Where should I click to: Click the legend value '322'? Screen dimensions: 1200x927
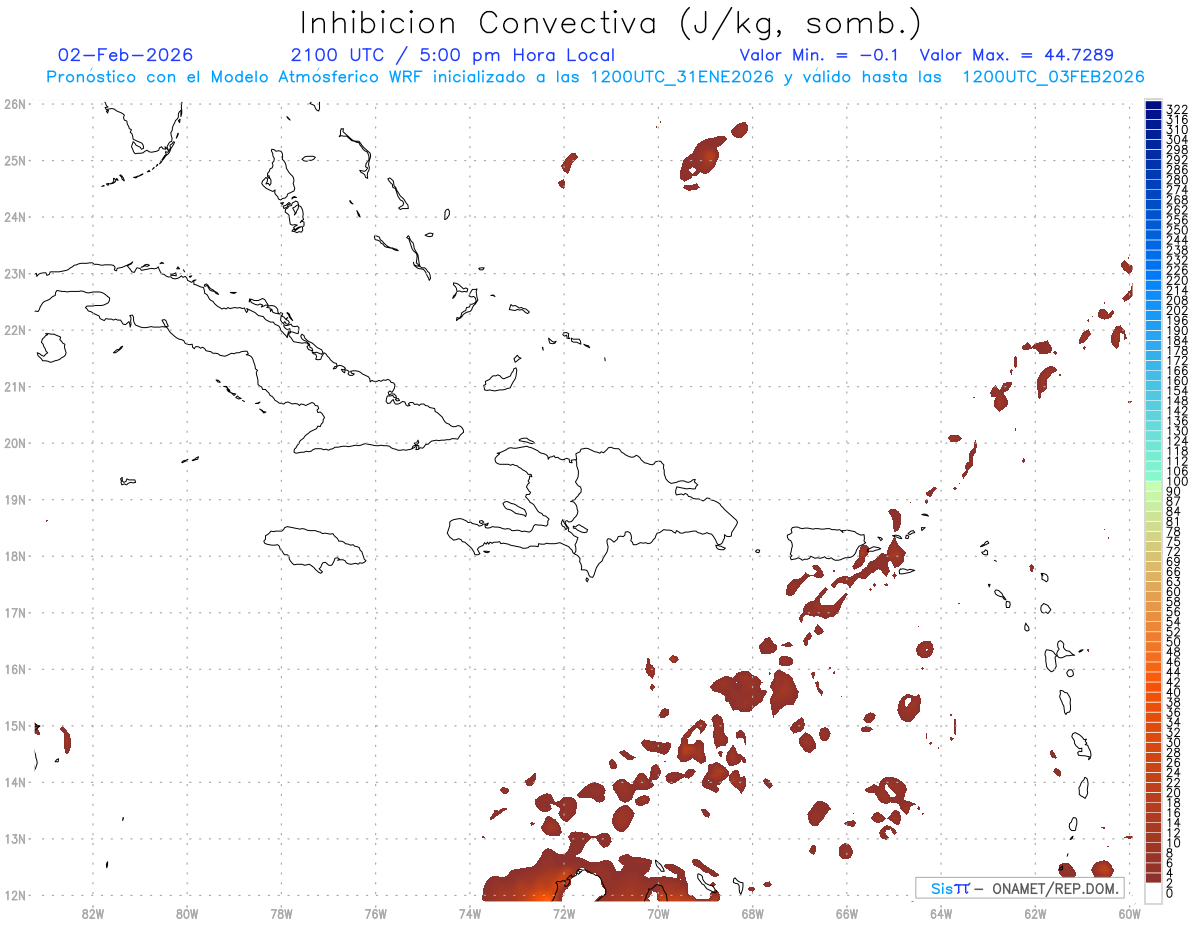coord(1176,109)
